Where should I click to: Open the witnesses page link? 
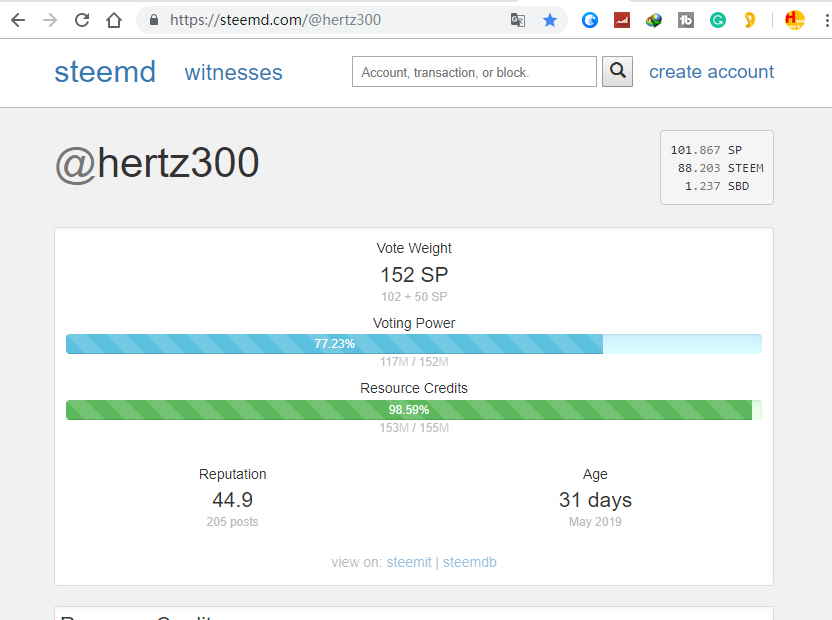pyautogui.click(x=233, y=72)
